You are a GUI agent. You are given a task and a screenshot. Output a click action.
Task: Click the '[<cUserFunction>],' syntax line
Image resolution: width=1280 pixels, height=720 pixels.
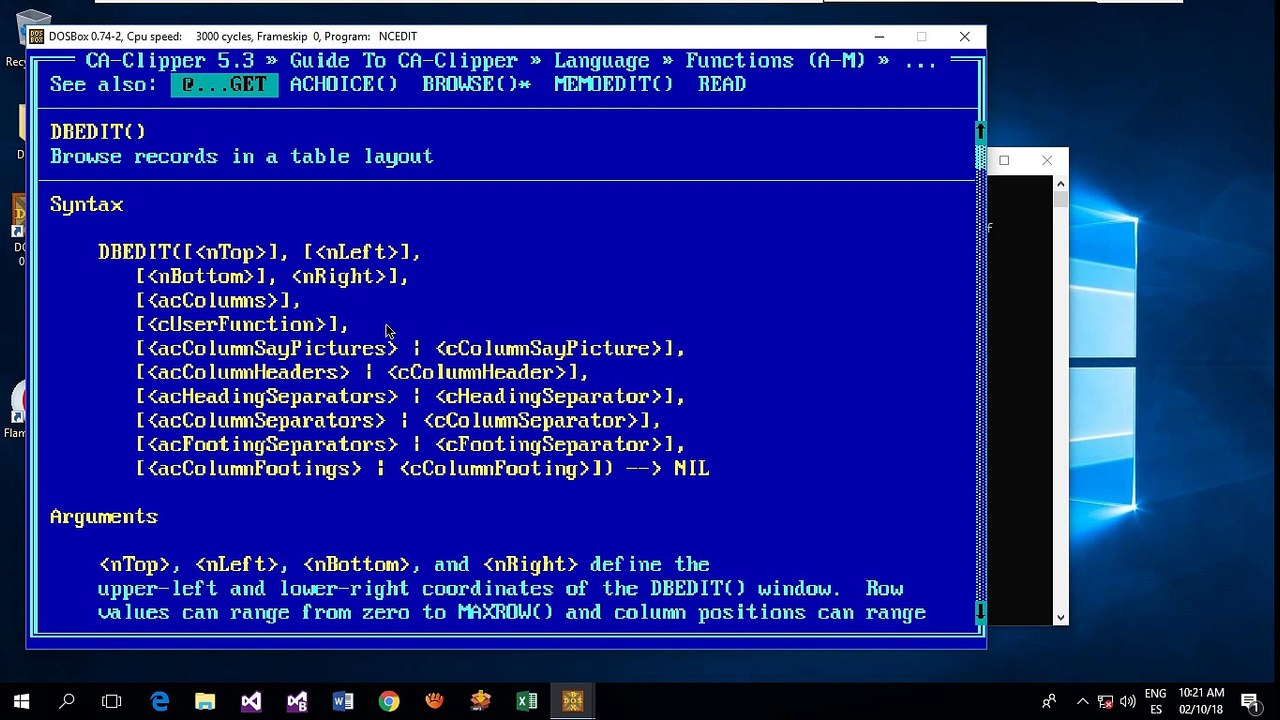(242, 324)
